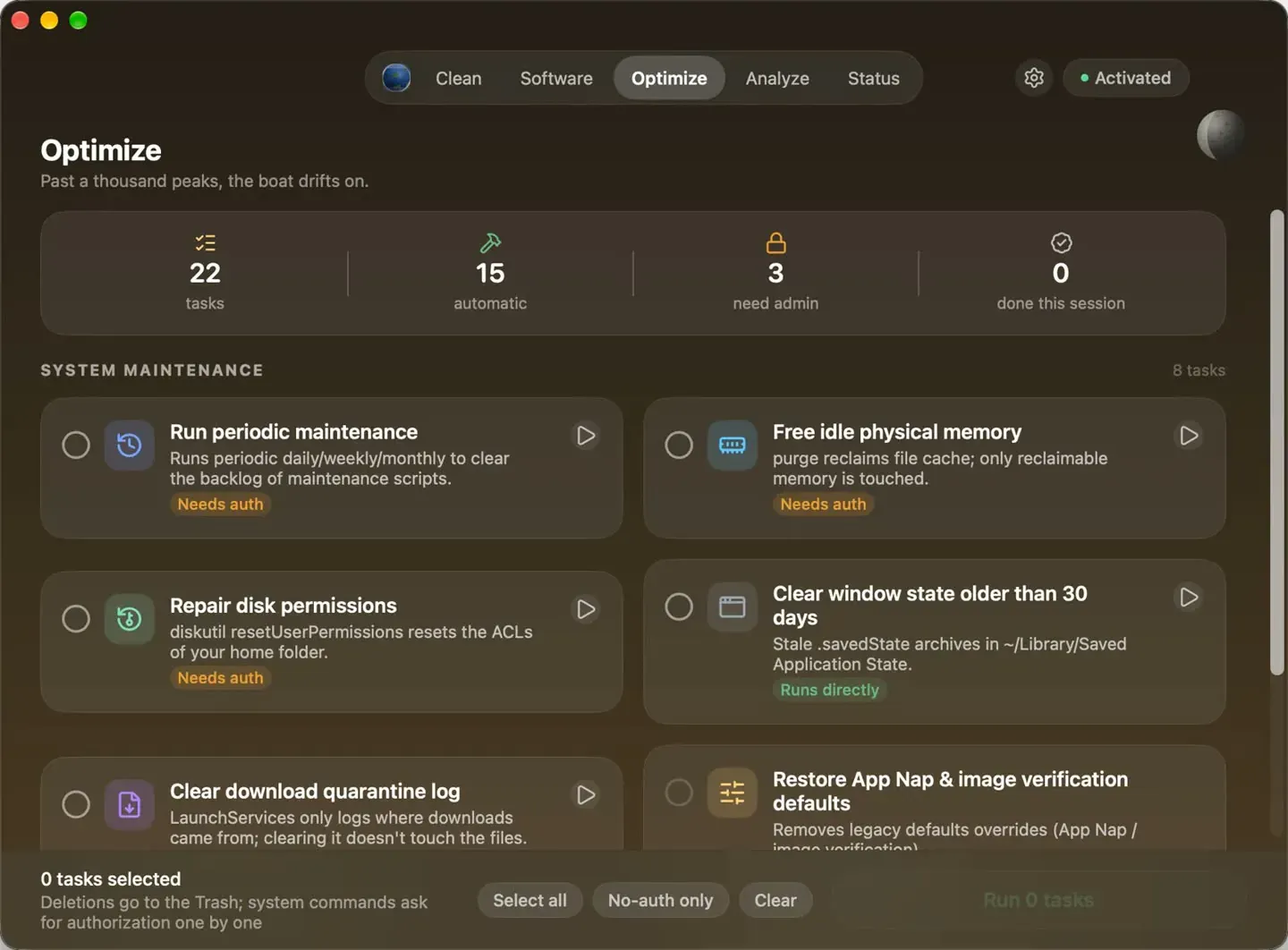Click the tasks checklist icon above 22
Image resolution: width=1288 pixels, height=950 pixels.
point(205,242)
